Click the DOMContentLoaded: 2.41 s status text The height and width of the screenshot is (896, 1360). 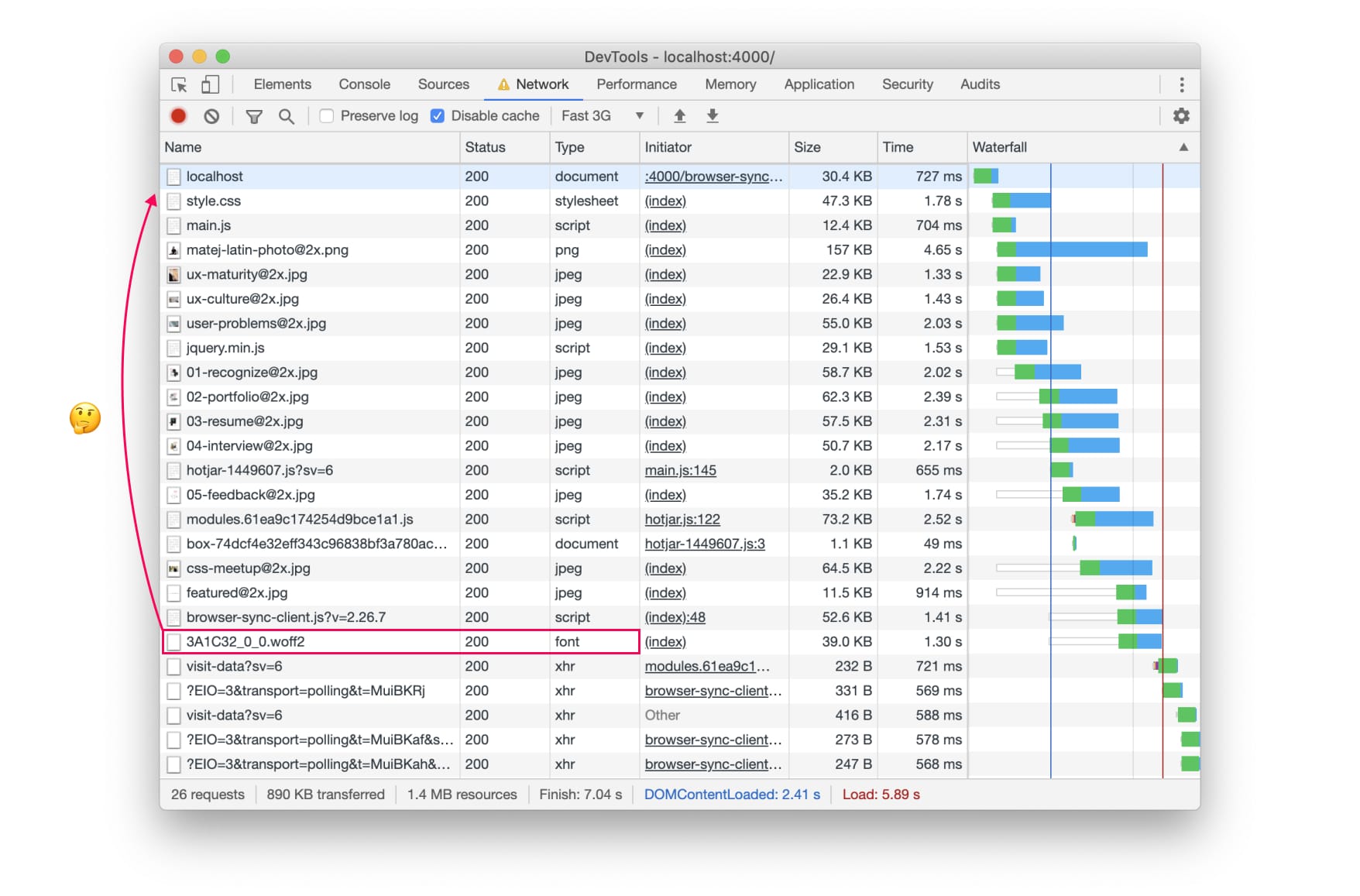[732, 795]
